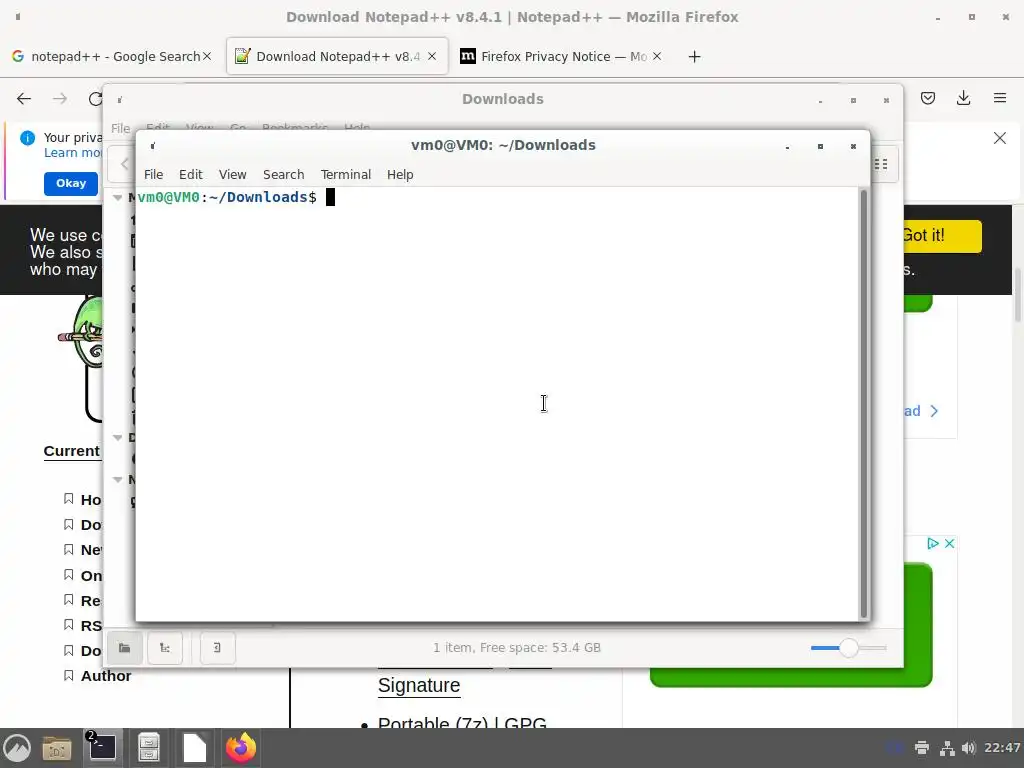This screenshot has width=1024, height=768.
Task: Click the Got it! cookie button
Action: tap(942, 236)
